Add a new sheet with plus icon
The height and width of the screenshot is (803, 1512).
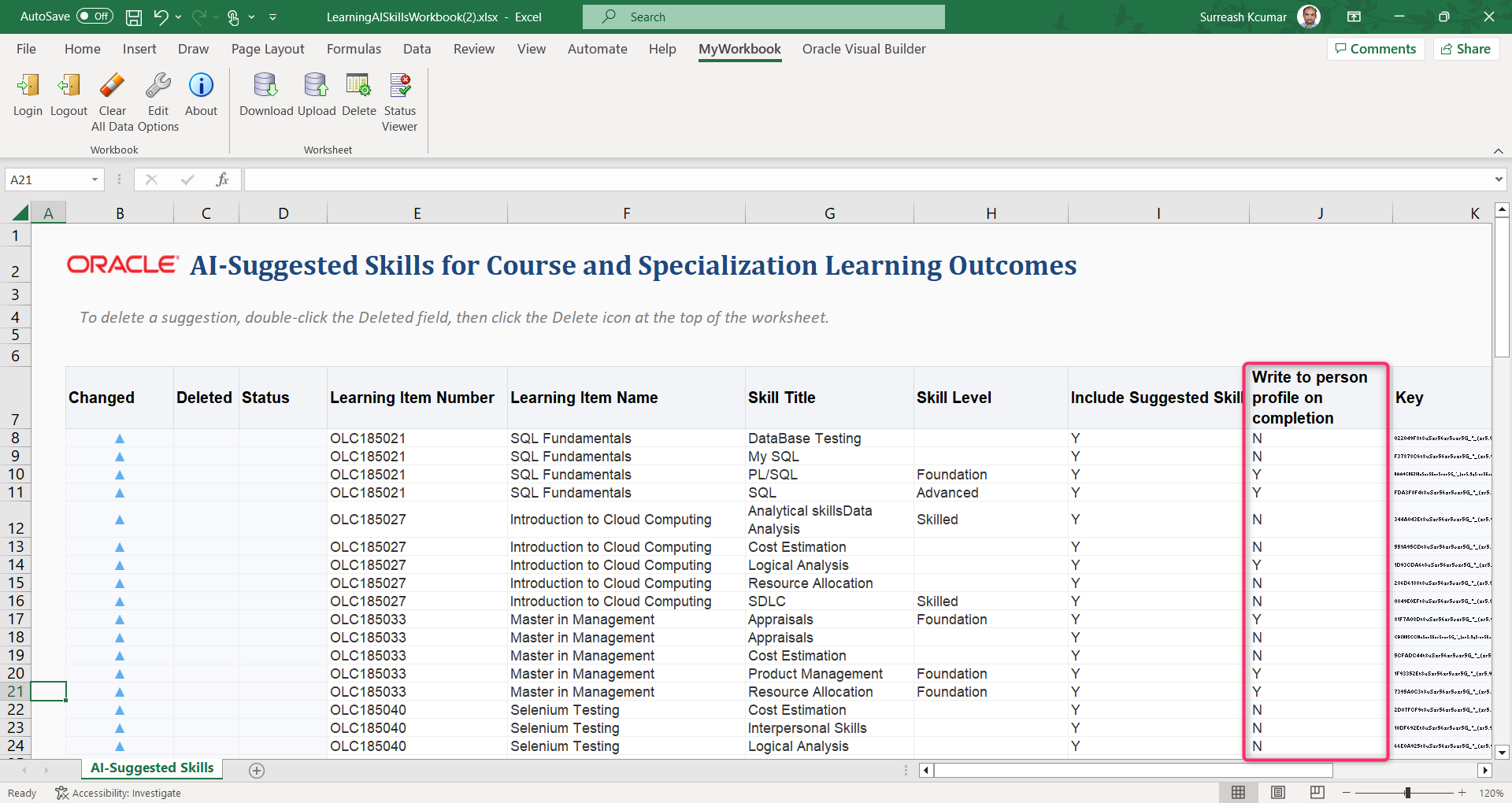(x=257, y=771)
